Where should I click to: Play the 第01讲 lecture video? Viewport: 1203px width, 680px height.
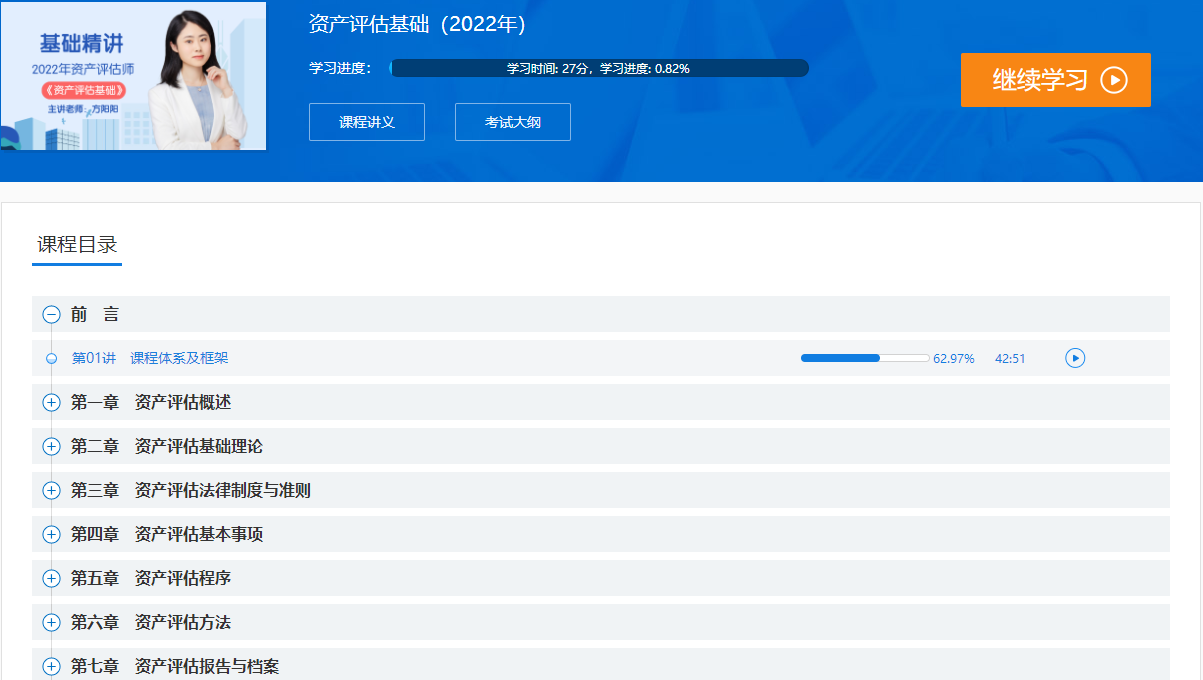pyautogui.click(x=1075, y=357)
